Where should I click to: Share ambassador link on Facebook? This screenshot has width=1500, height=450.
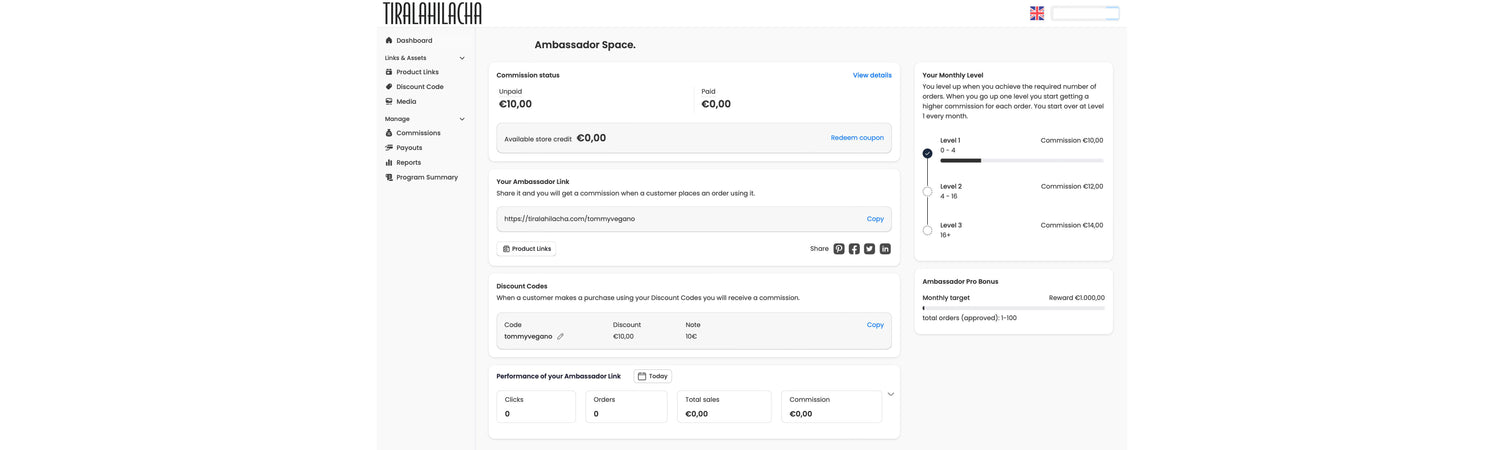click(x=854, y=249)
